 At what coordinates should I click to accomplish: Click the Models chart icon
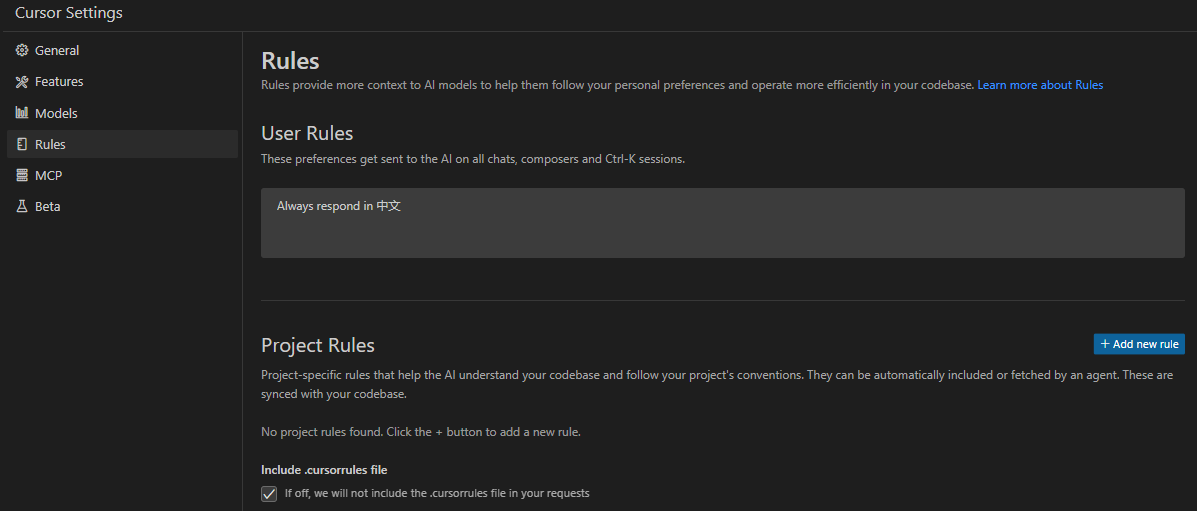[22, 113]
